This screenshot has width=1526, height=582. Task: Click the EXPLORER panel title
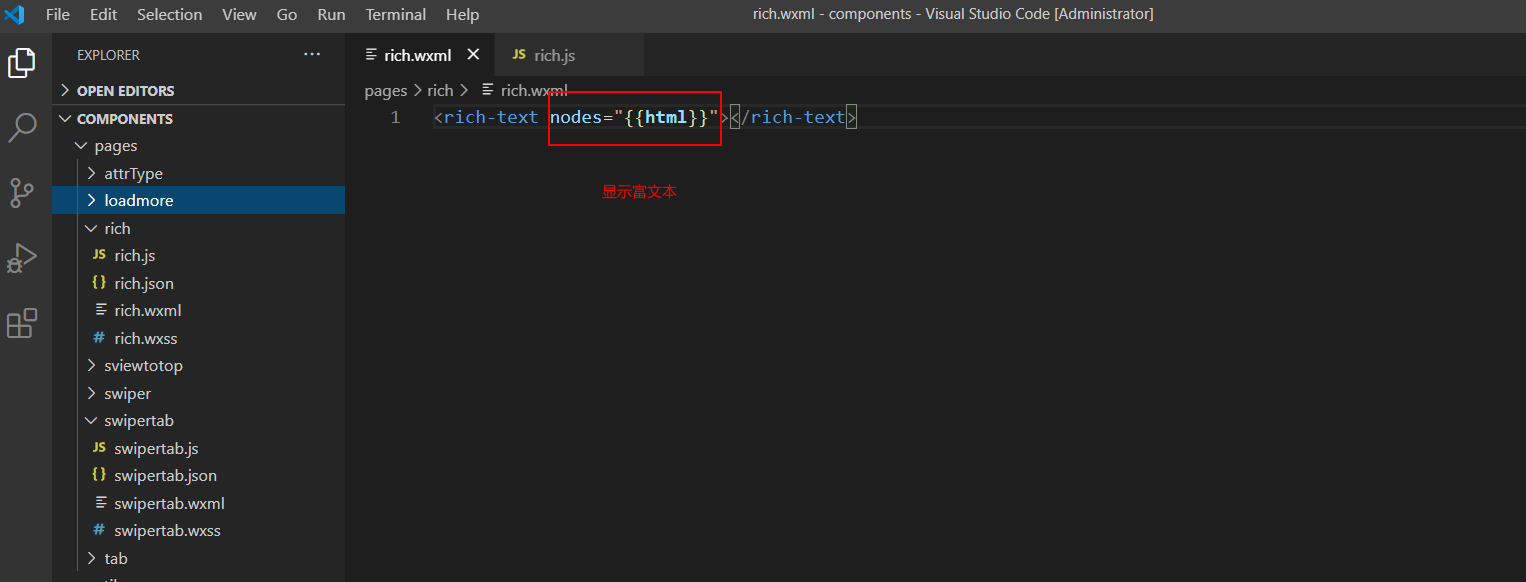click(x=108, y=55)
